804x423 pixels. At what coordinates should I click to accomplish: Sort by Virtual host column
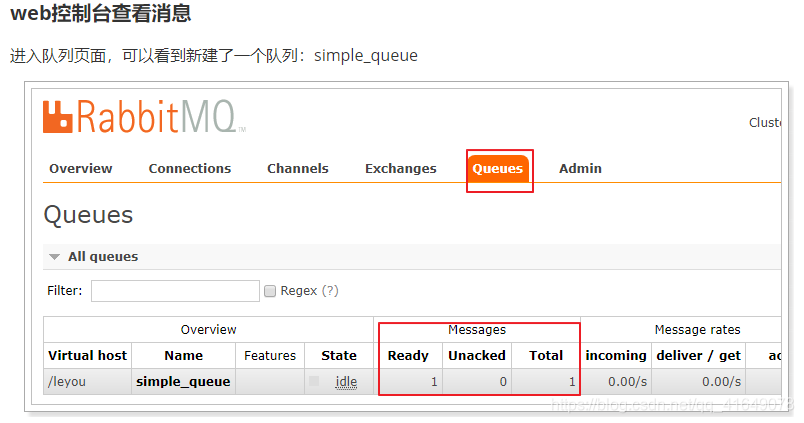pos(88,356)
